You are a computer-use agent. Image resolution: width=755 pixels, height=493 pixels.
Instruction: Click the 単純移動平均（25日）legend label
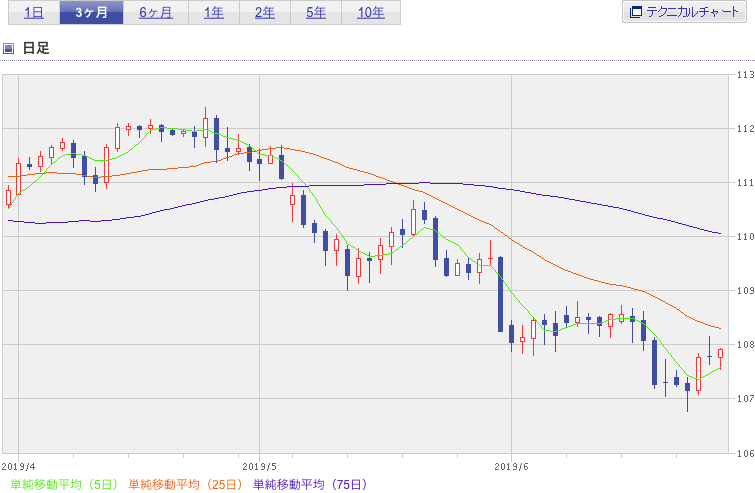coord(185,484)
